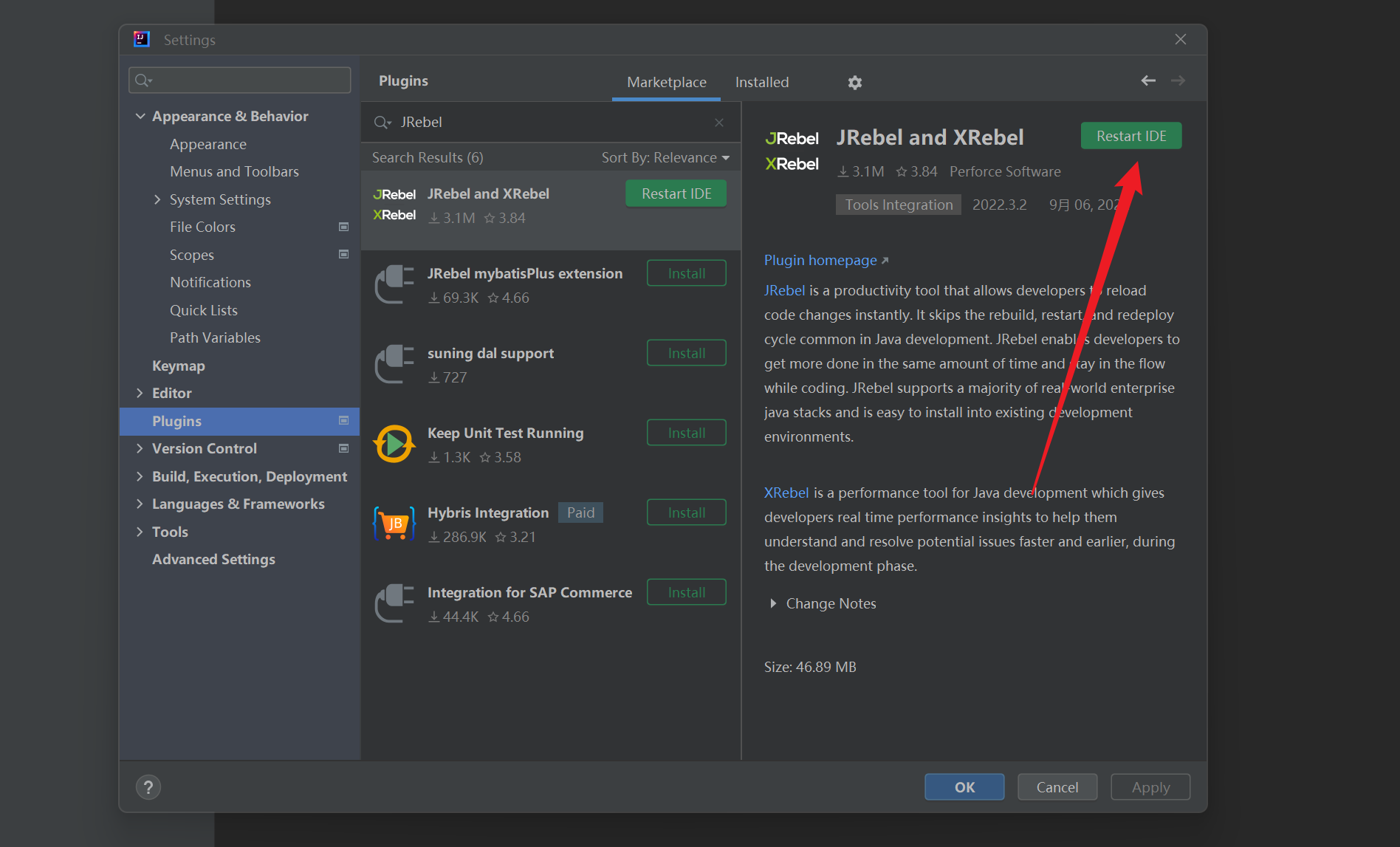Click the large JRebel XRebel detail logo
The width and height of the screenshot is (1400, 847).
point(792,151)
